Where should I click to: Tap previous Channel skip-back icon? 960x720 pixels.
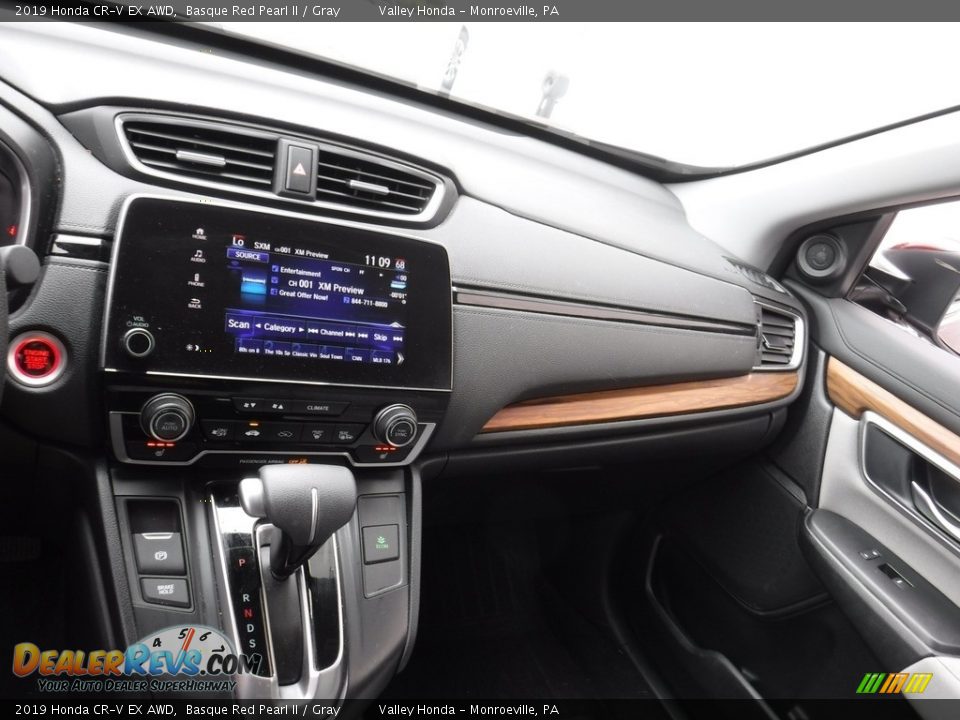click(313, 331)
